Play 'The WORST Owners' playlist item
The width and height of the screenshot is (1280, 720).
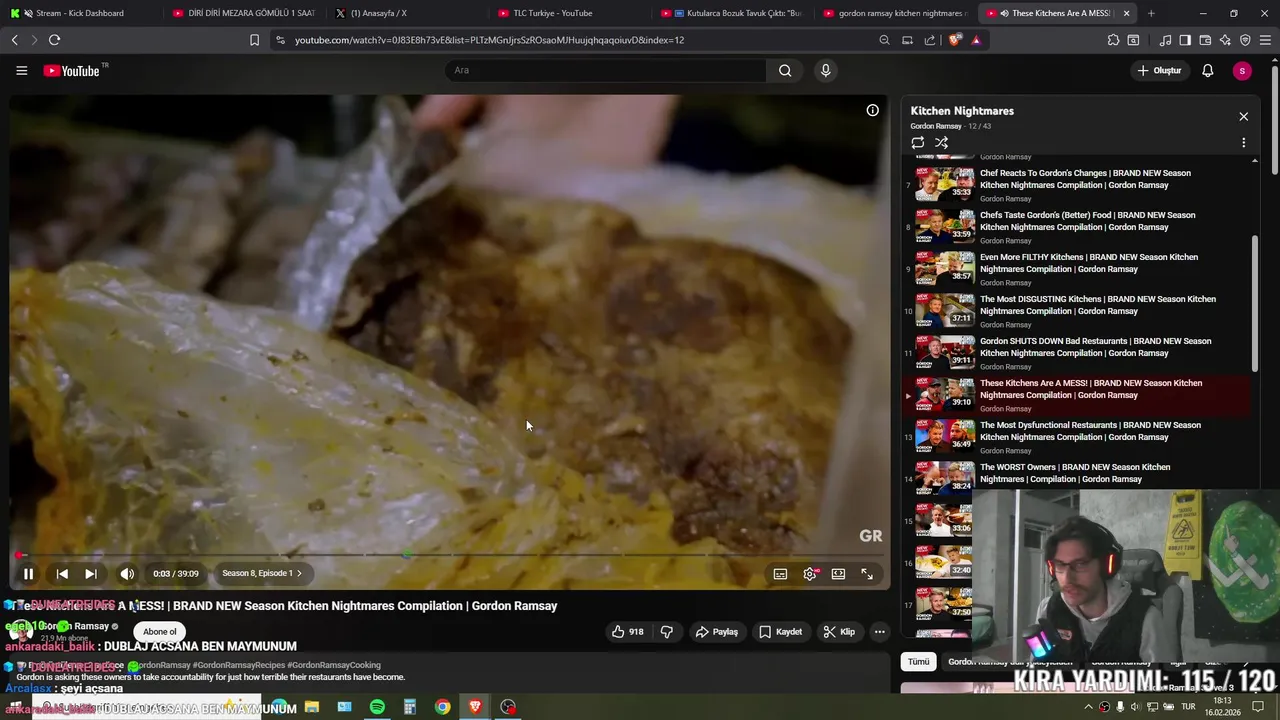(x=1076, y=475)
